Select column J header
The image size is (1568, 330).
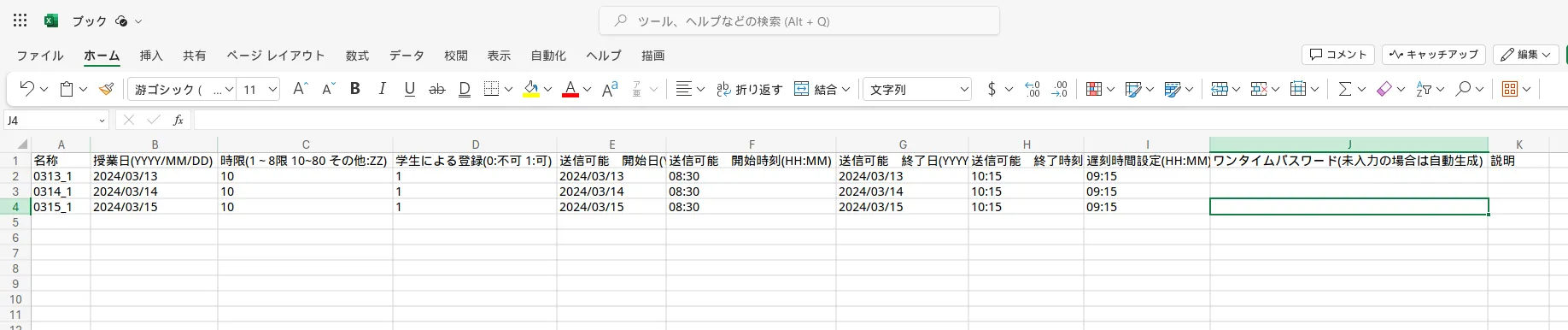[1349, 144]
